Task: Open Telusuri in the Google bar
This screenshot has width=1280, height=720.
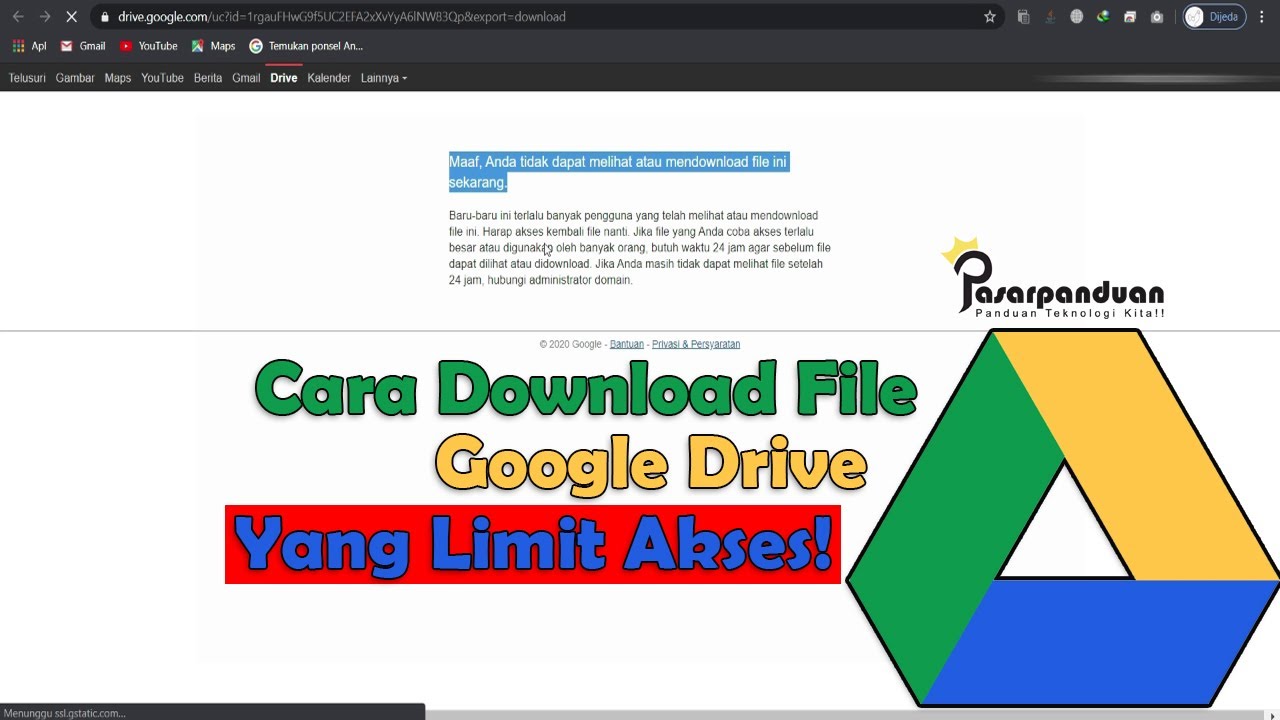Action: [x=27, y=78]
